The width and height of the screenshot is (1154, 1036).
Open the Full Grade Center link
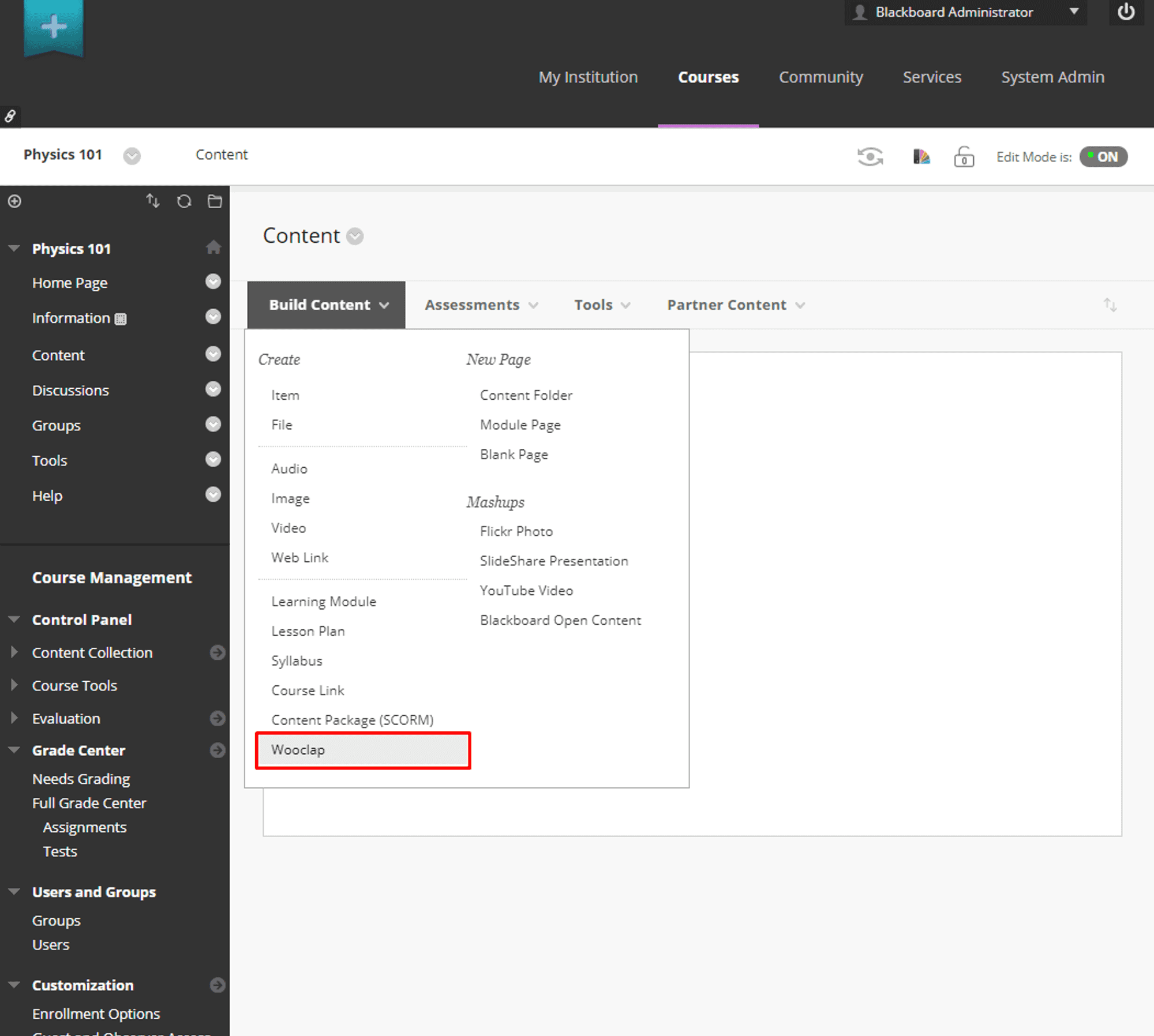coord(89,803)
